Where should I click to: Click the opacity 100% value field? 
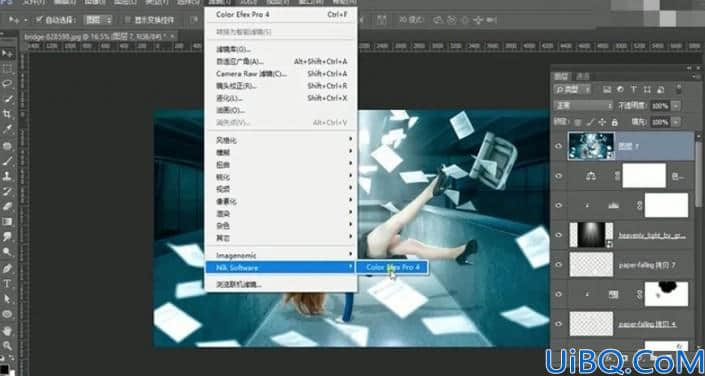tap(660, 106)
